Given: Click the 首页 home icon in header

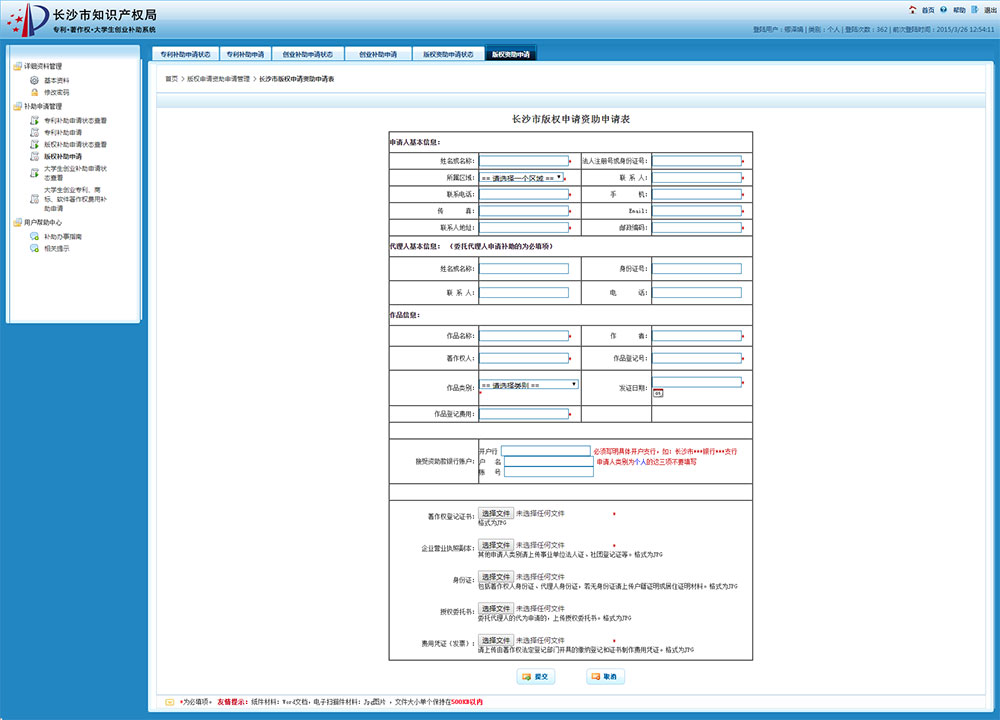Looking at the screenshot, I should [912, 9].
